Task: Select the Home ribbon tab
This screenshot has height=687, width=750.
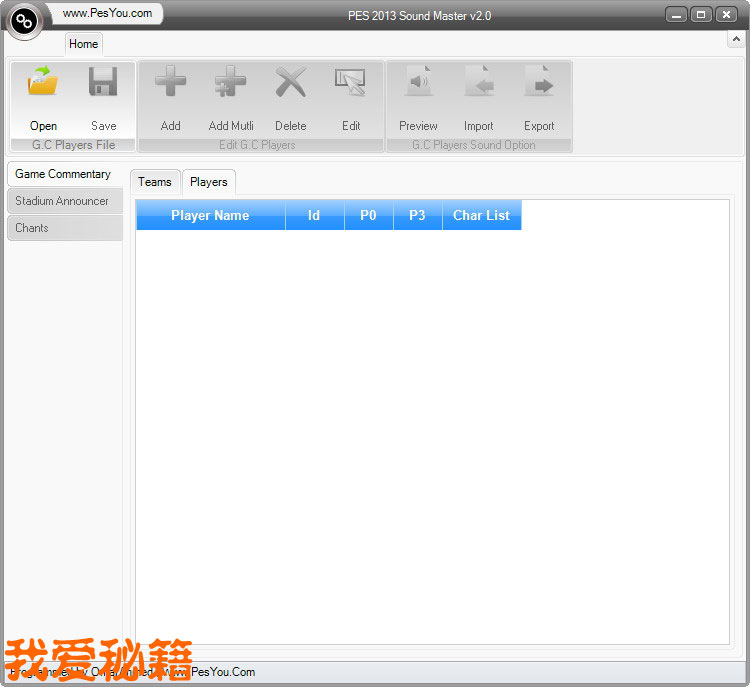Action: click(84, 44)
